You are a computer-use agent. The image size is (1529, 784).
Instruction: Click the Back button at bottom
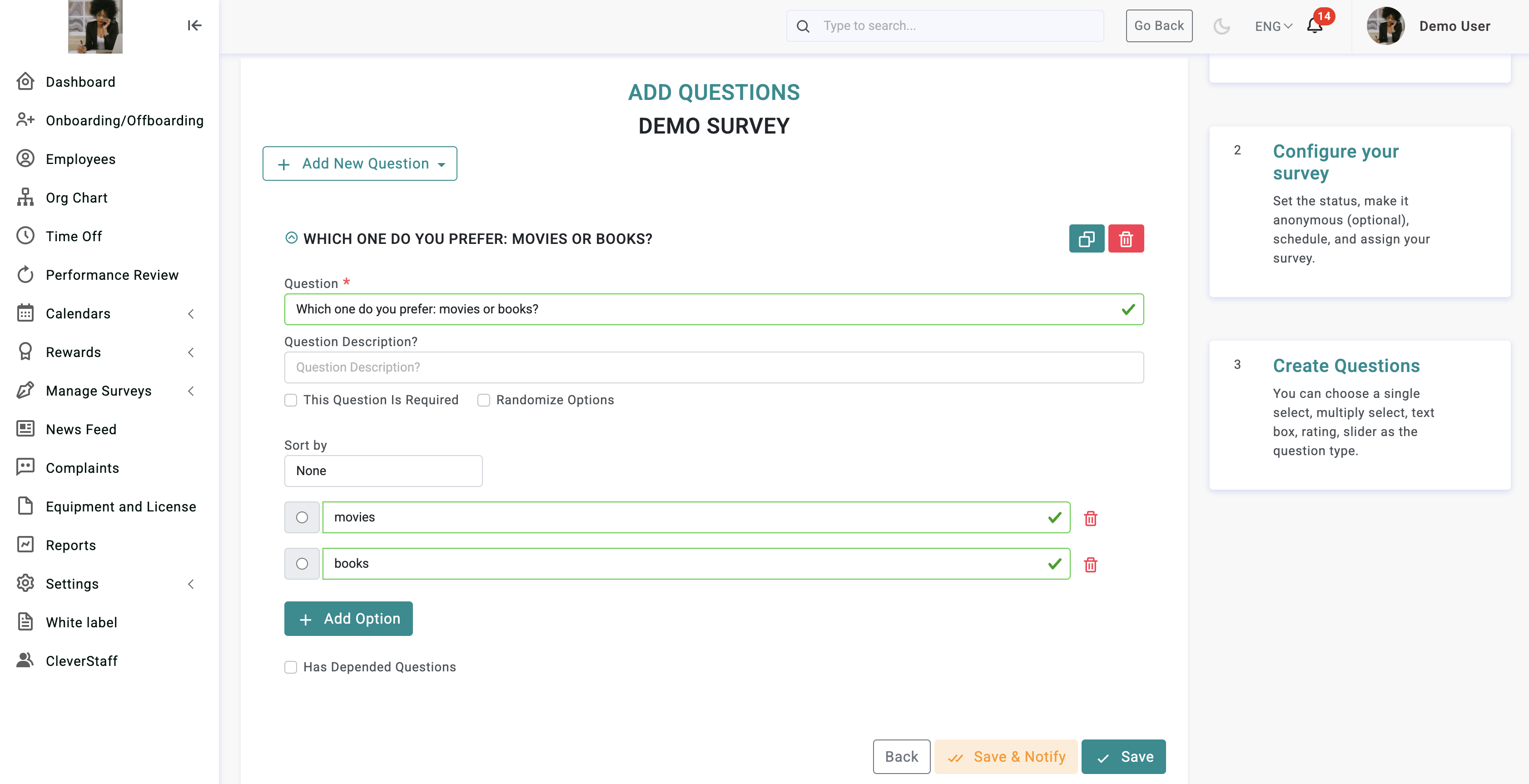point(901,757)
